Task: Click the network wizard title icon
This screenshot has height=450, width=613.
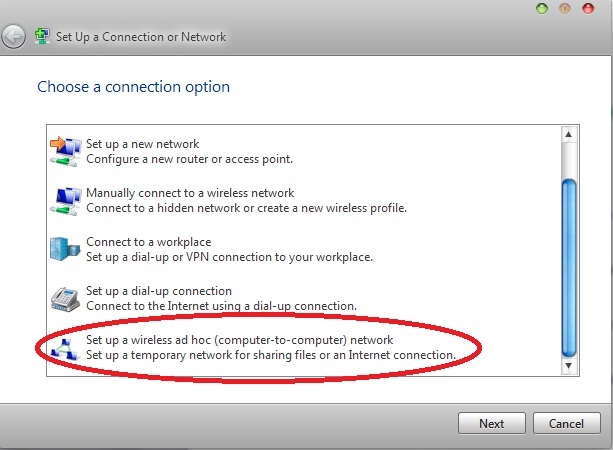Action: click(42, 36)
